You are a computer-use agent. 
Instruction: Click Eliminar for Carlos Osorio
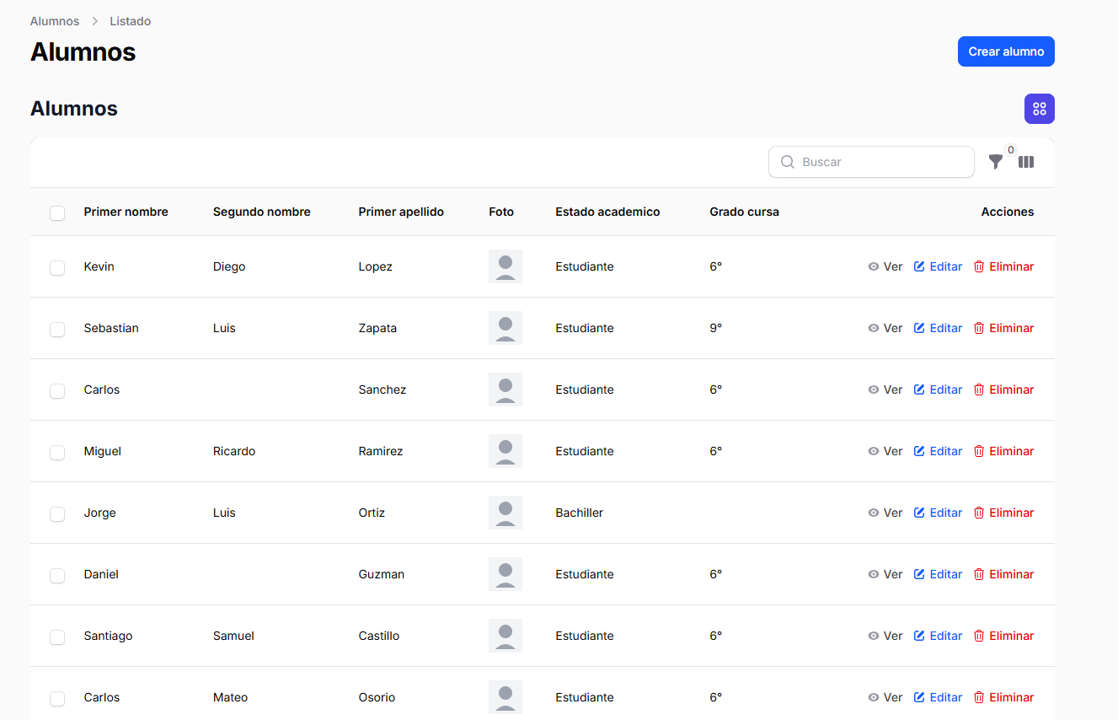[x=1010, y=697]
